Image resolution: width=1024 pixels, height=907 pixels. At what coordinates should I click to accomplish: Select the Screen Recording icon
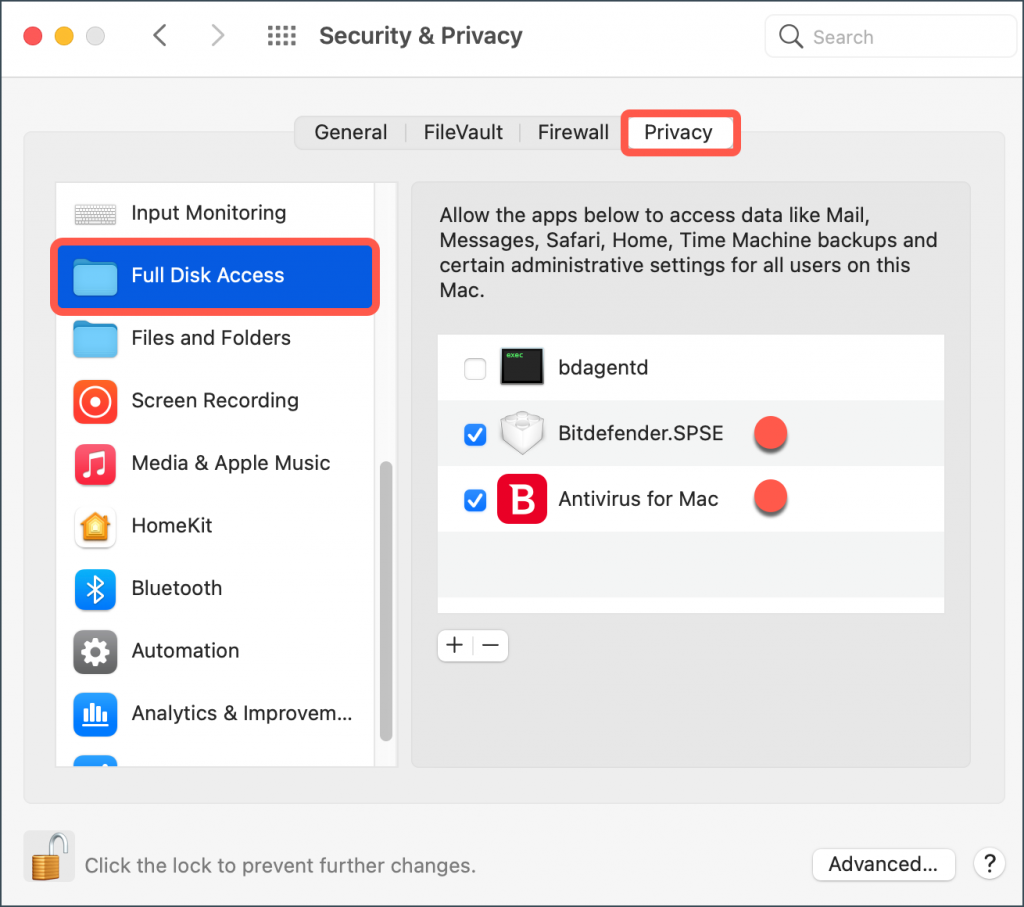[x=95, y=402]
